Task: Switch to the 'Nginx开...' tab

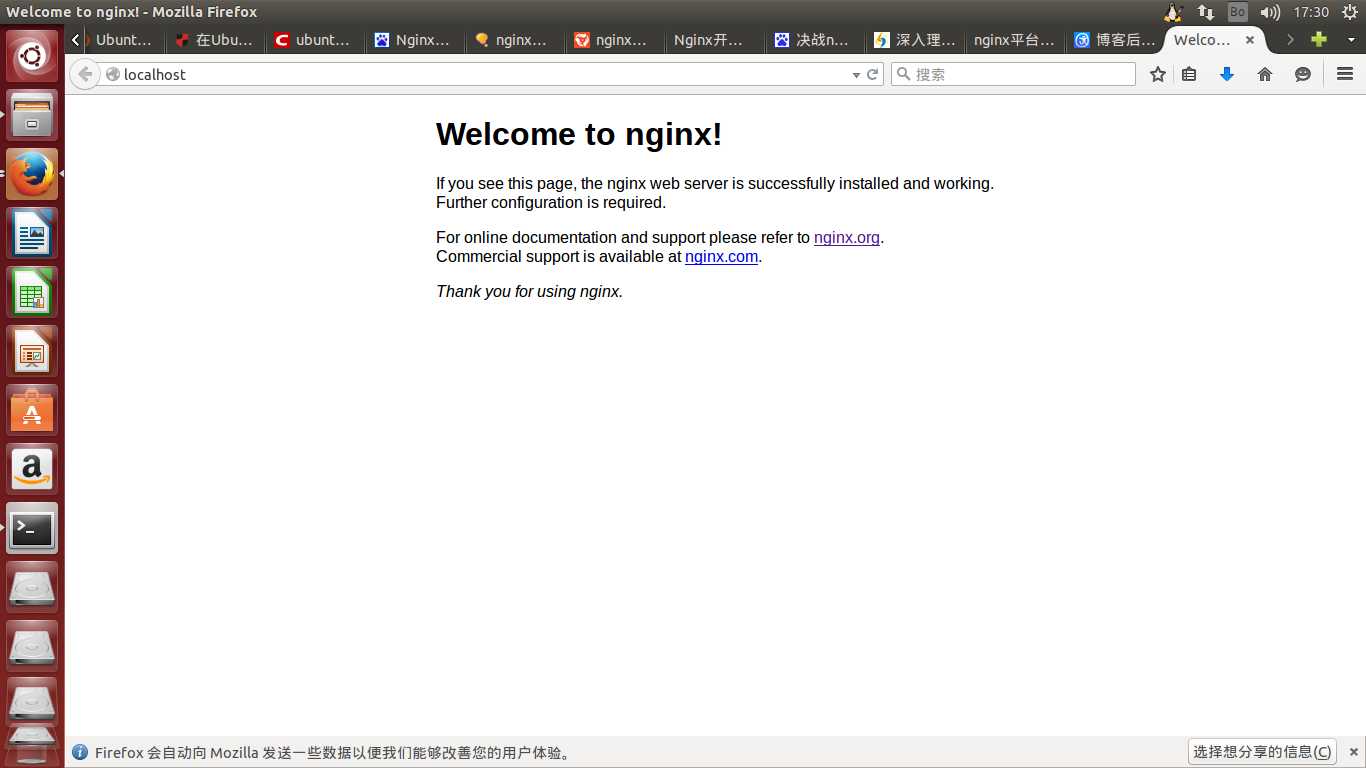Action: coord(715,40)
